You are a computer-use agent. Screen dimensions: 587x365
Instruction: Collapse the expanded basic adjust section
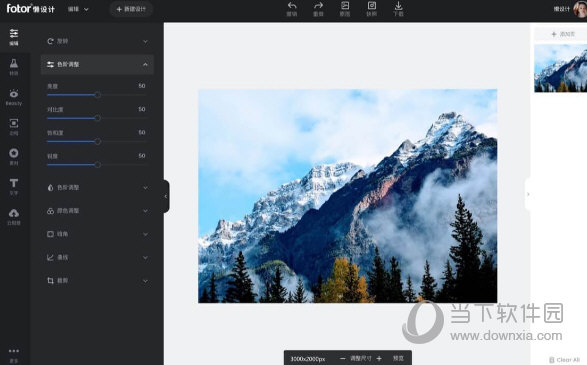point(97,64)
